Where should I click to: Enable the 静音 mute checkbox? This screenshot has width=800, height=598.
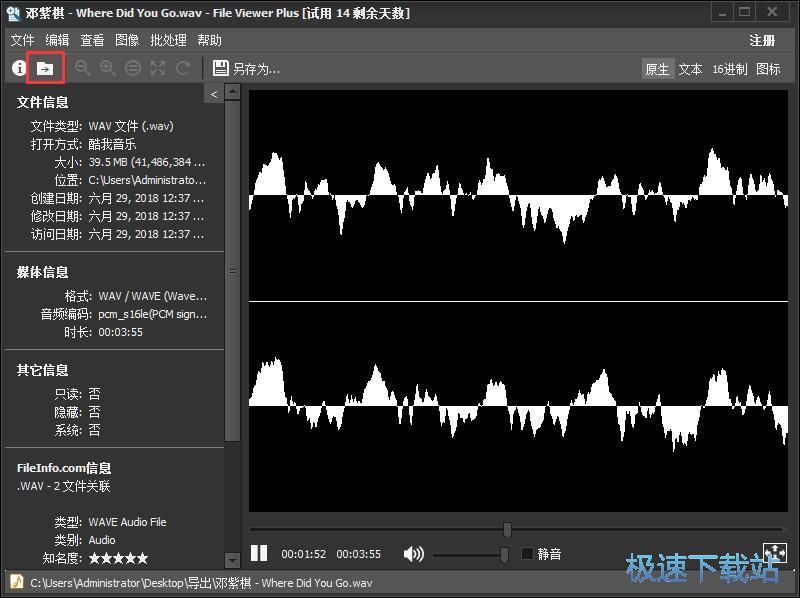click(x=528, y=553)
